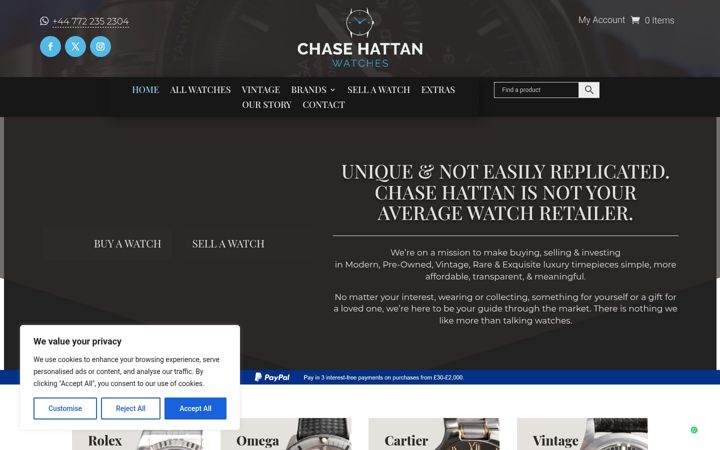Click the Chase Hattan Watches logo
This screenshot has width=720, height=450.
pyautogui.click(x=360, y=39)
